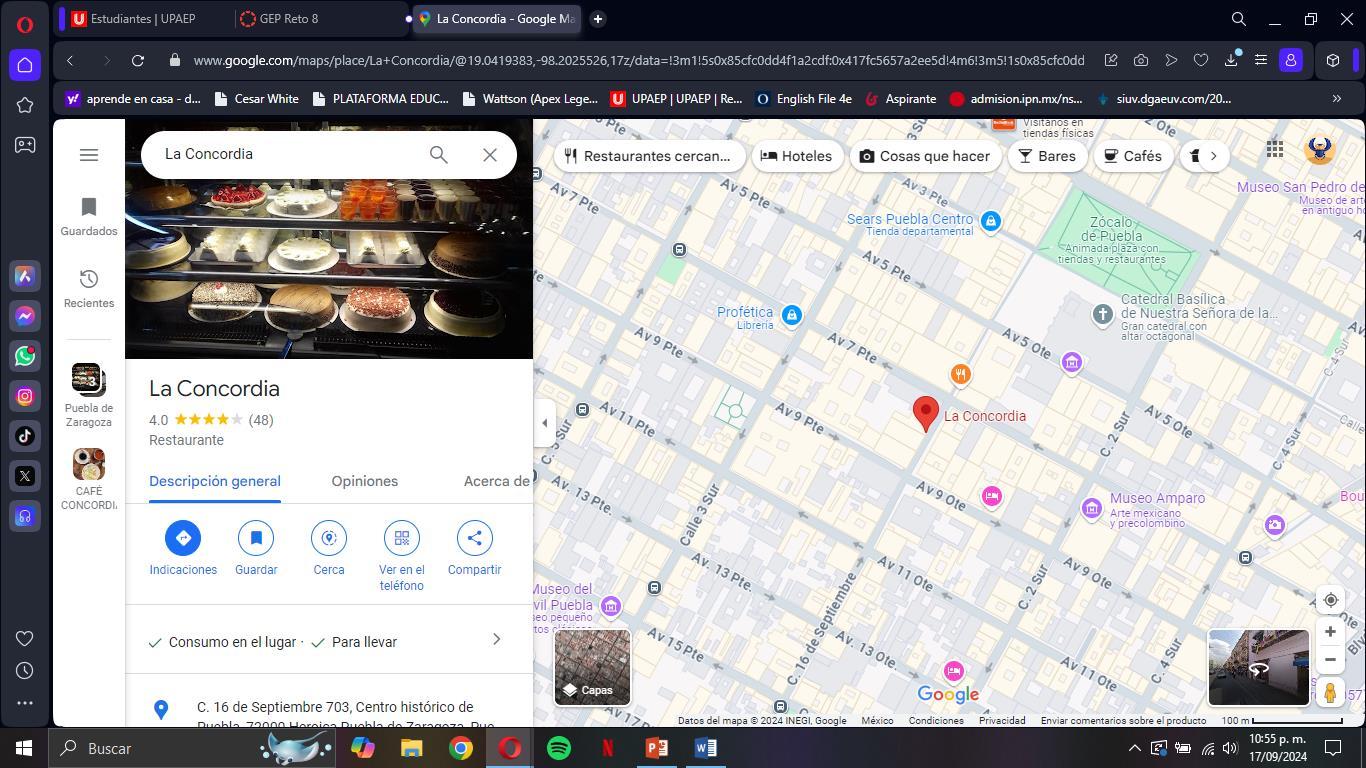
Task: Open the Café Concordia recent item
Action: pos(89,480)
